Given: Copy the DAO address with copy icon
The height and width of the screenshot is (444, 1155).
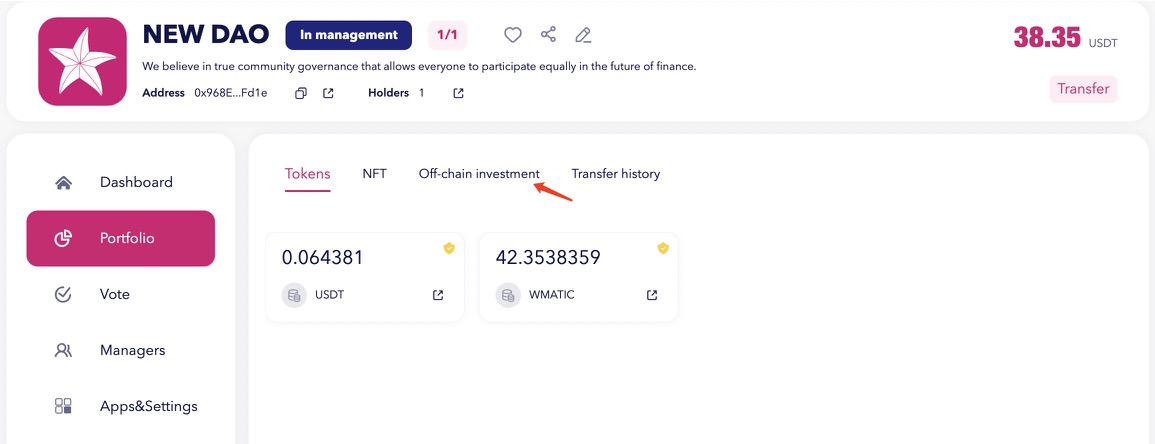Looking at the screenshot, I should tap(301, 94).
